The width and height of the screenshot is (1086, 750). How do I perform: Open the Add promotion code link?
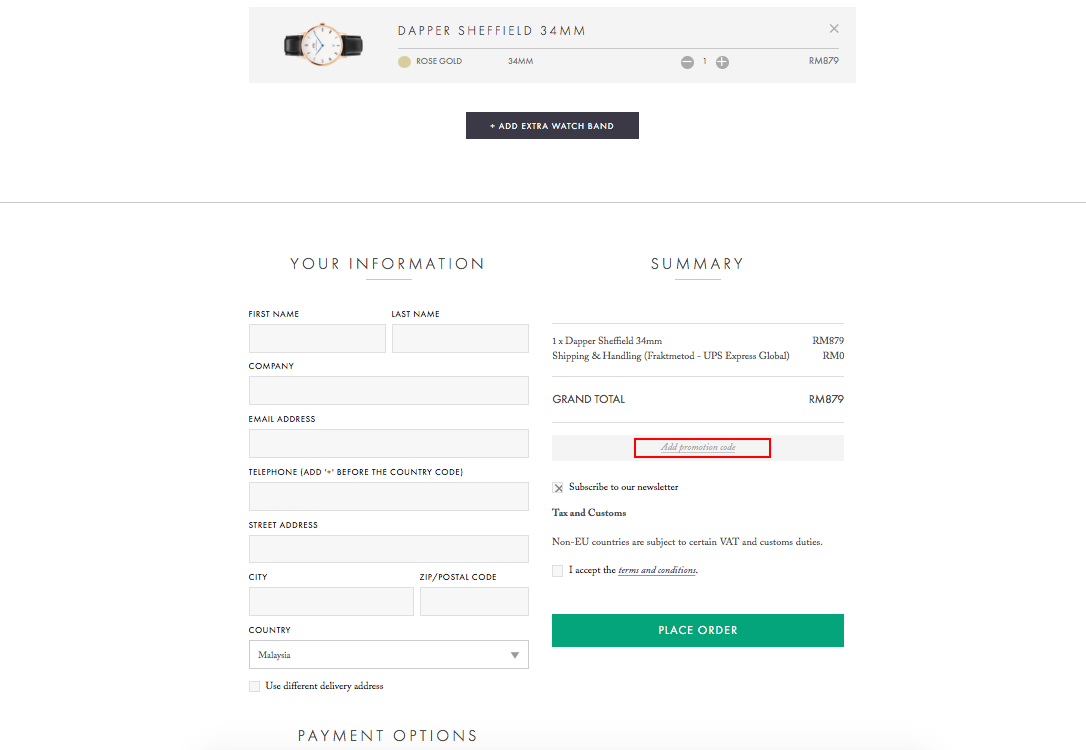(698, 447)
